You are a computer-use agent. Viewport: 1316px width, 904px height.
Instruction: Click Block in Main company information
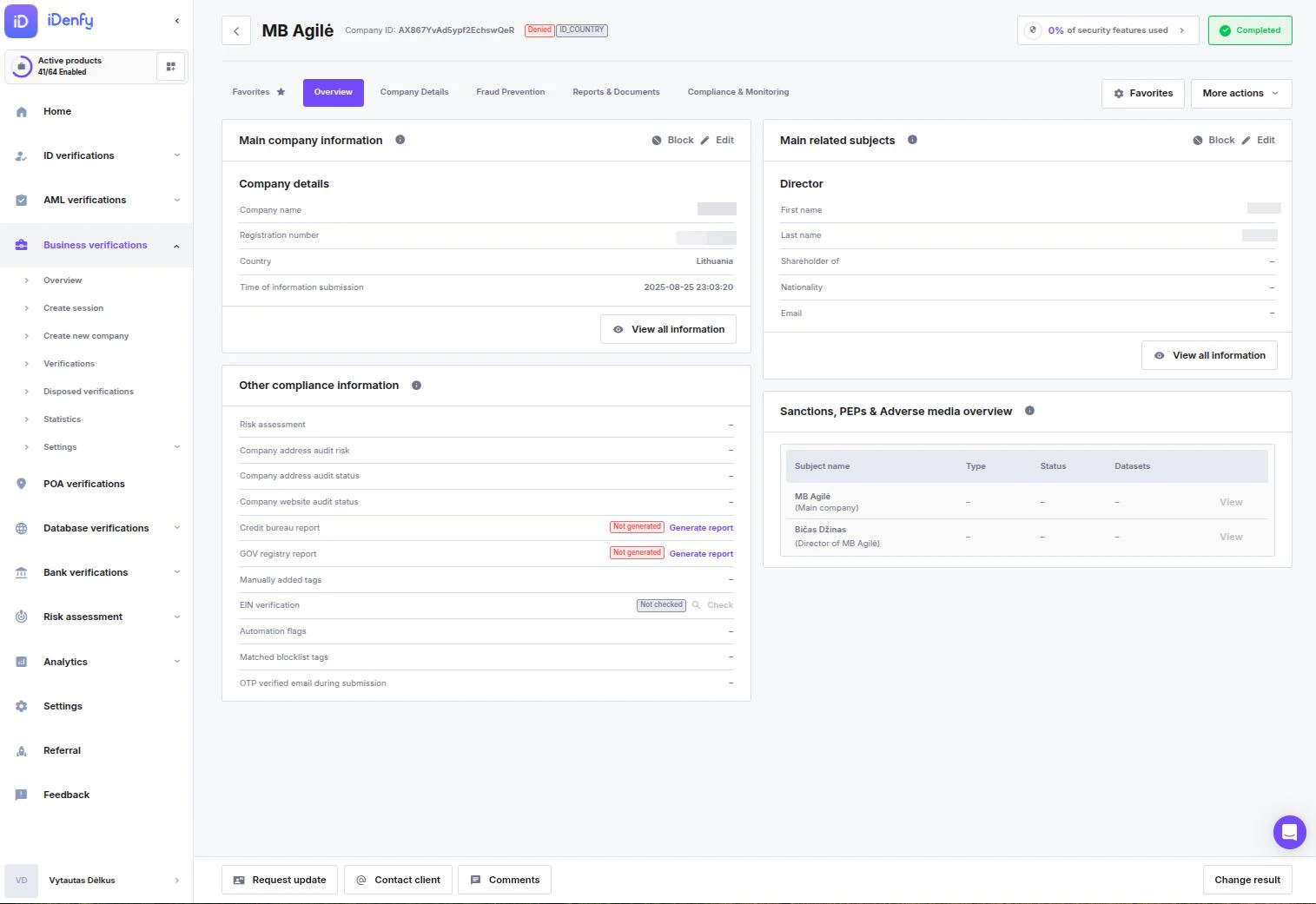(672, 140)
